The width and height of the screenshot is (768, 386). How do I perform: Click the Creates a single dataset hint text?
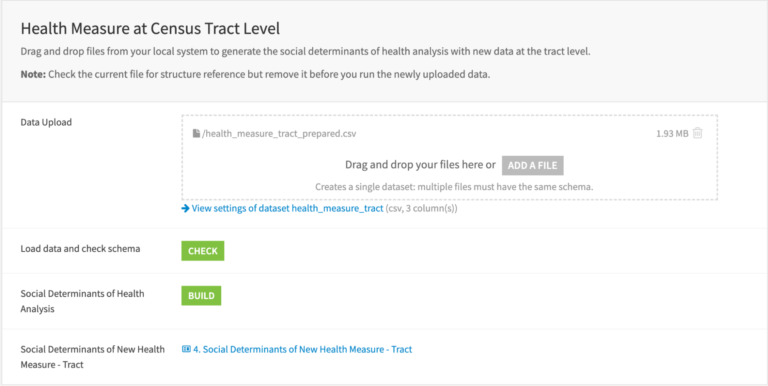click(455, 187)
